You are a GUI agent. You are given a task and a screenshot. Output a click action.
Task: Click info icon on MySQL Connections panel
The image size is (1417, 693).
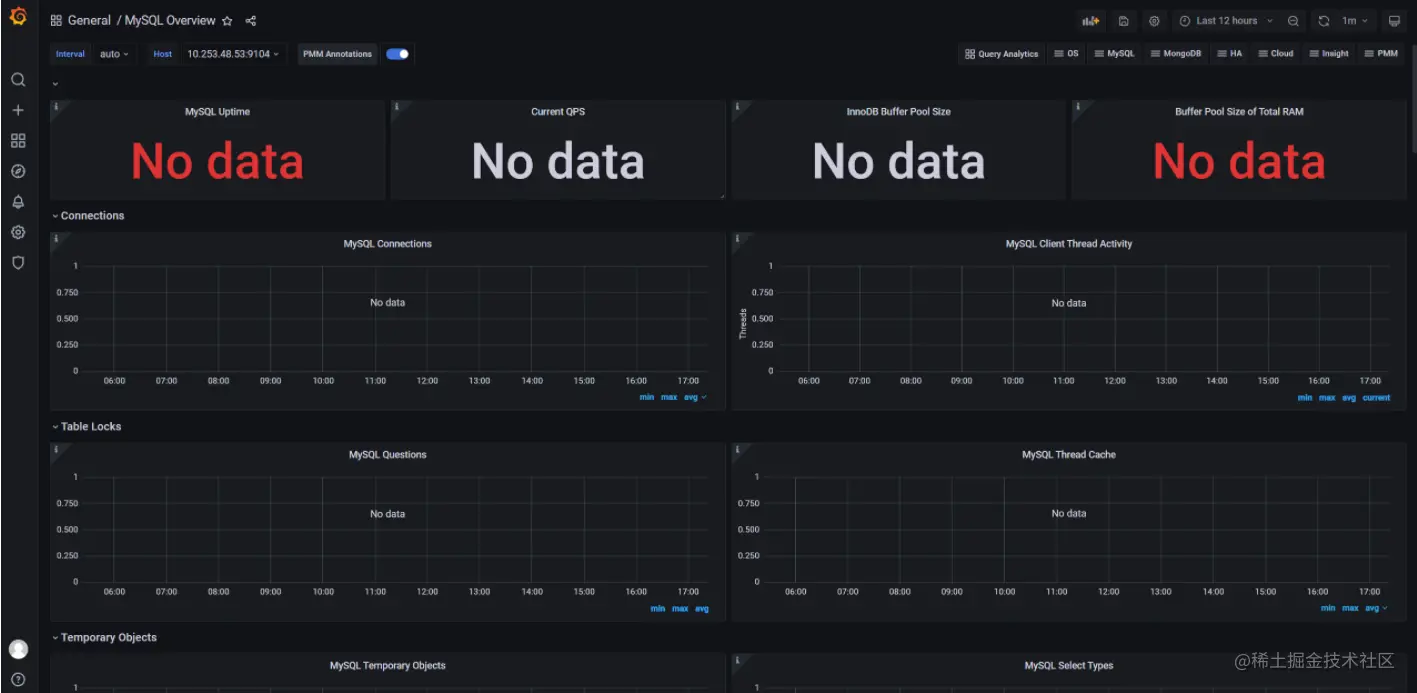coord(56,238)
